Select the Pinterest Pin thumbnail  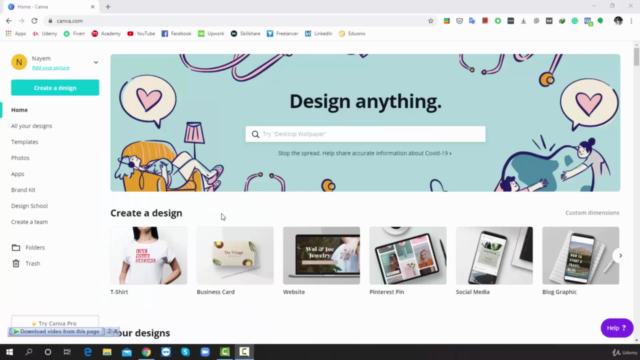click(408, 256)
